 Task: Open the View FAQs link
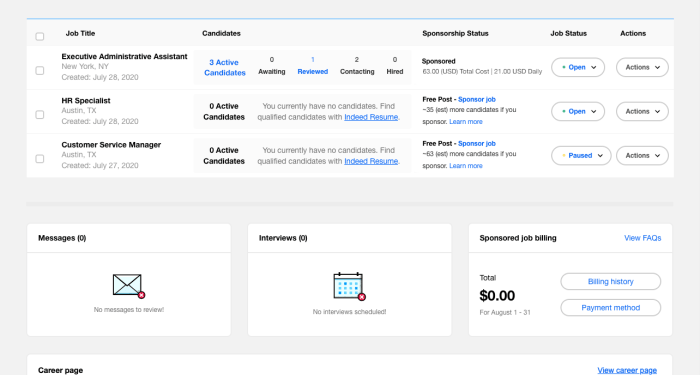642,238
